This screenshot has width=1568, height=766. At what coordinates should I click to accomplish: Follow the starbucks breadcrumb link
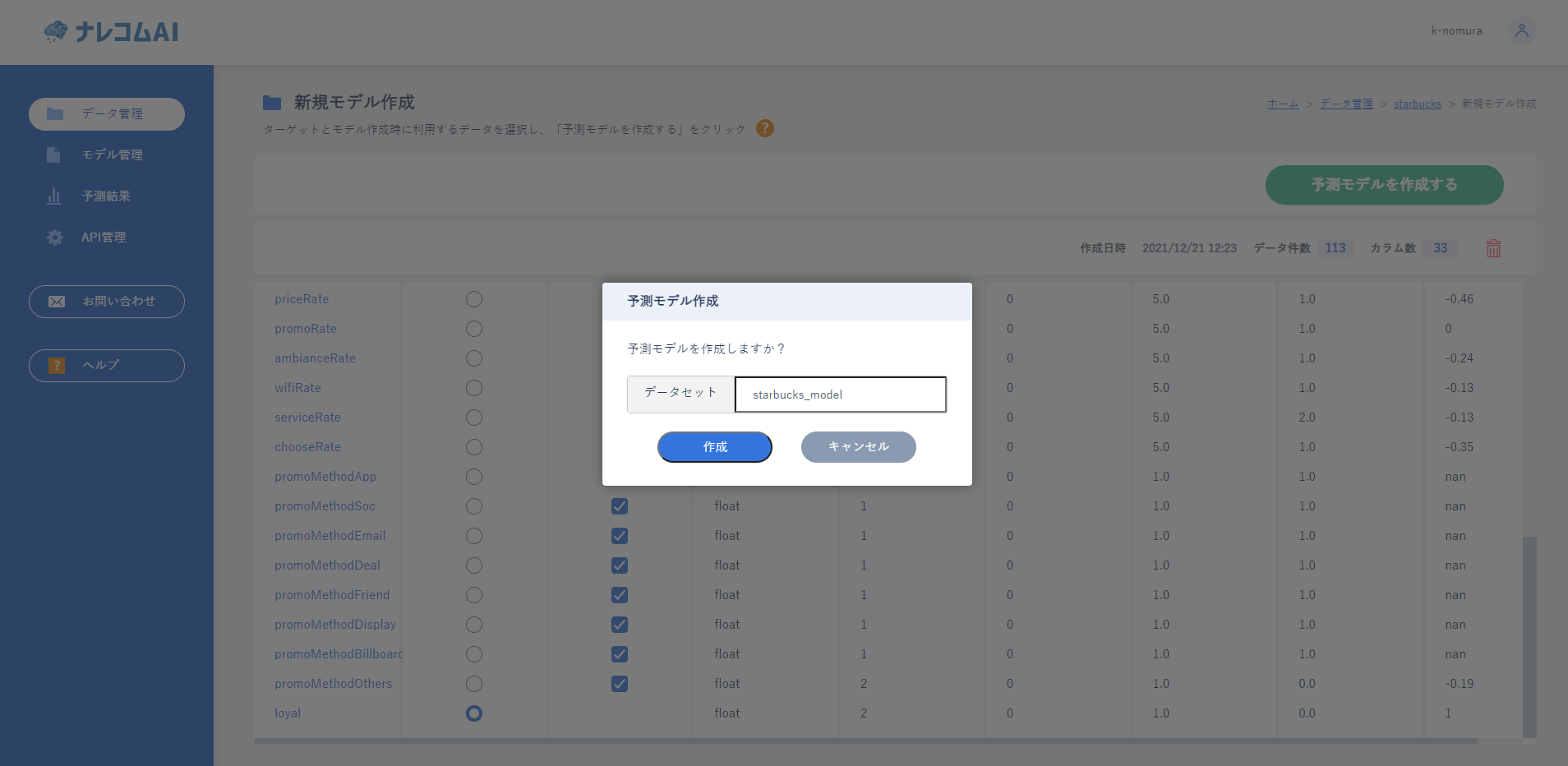click(1417, 104)
